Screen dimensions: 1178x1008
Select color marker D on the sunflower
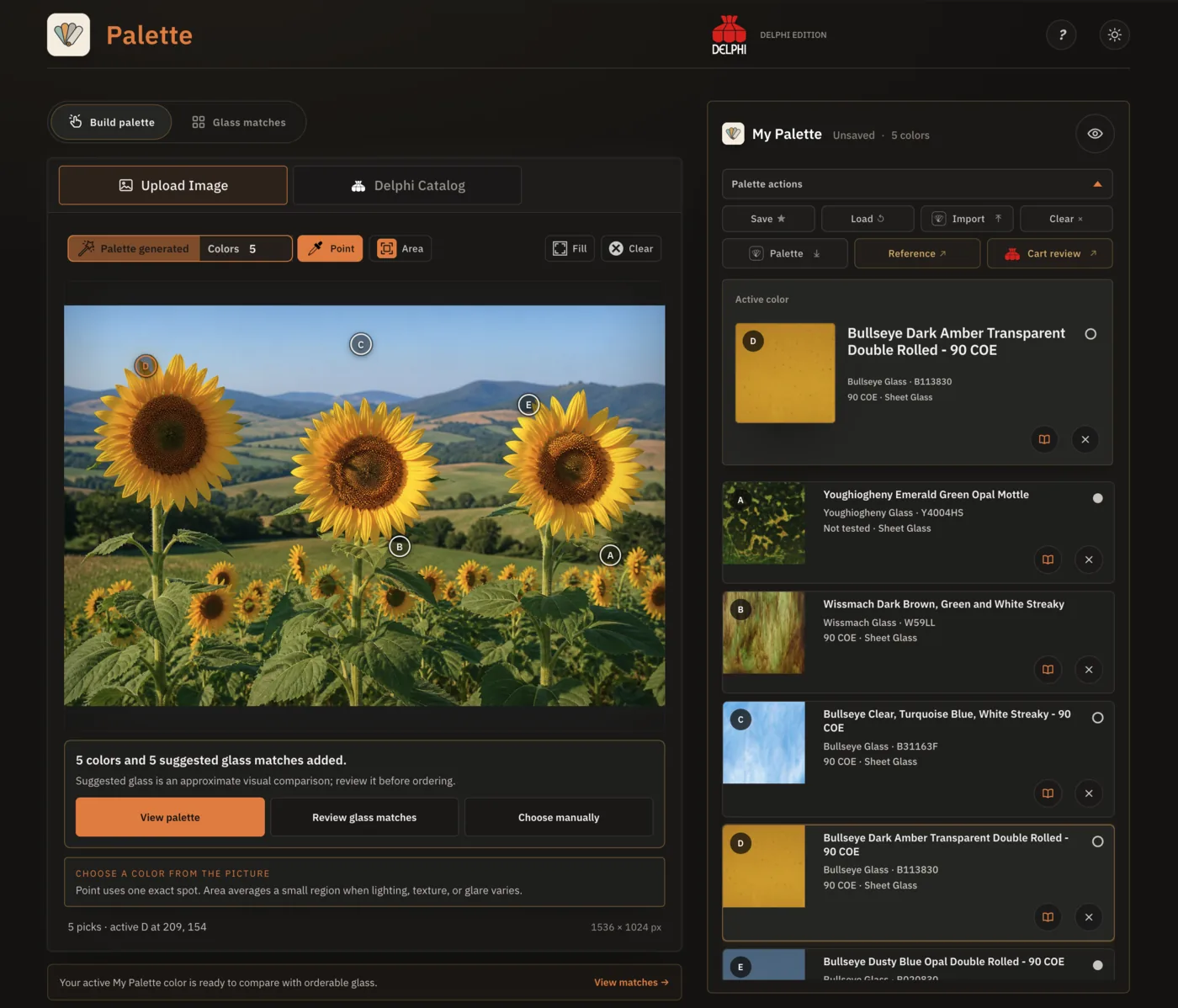tap(146, 366)
